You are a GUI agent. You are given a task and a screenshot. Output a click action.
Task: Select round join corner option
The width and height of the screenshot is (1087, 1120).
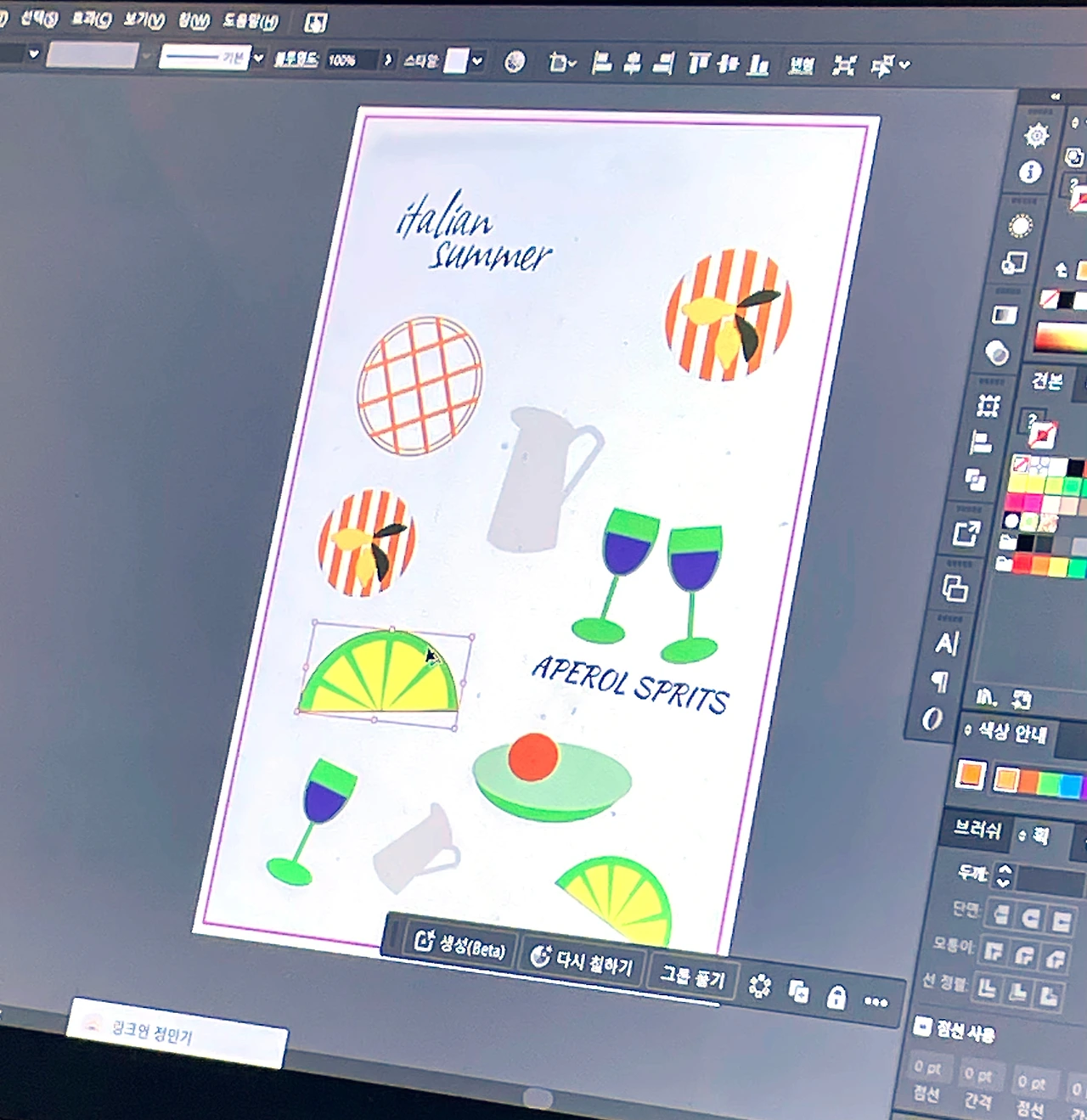pos(1025,955)
